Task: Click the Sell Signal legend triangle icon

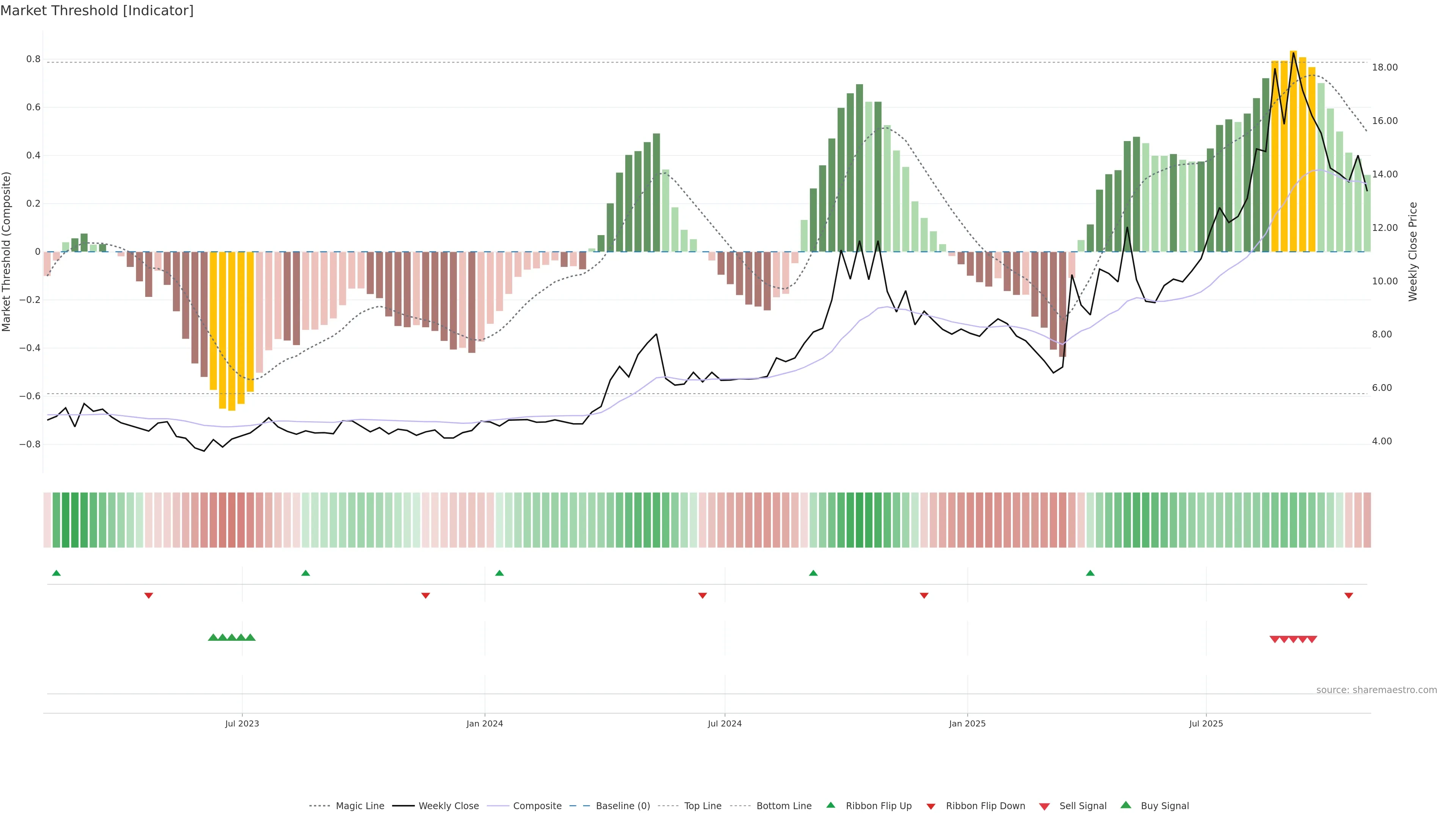Action: pyautogui.click(x=1045, y=806)
